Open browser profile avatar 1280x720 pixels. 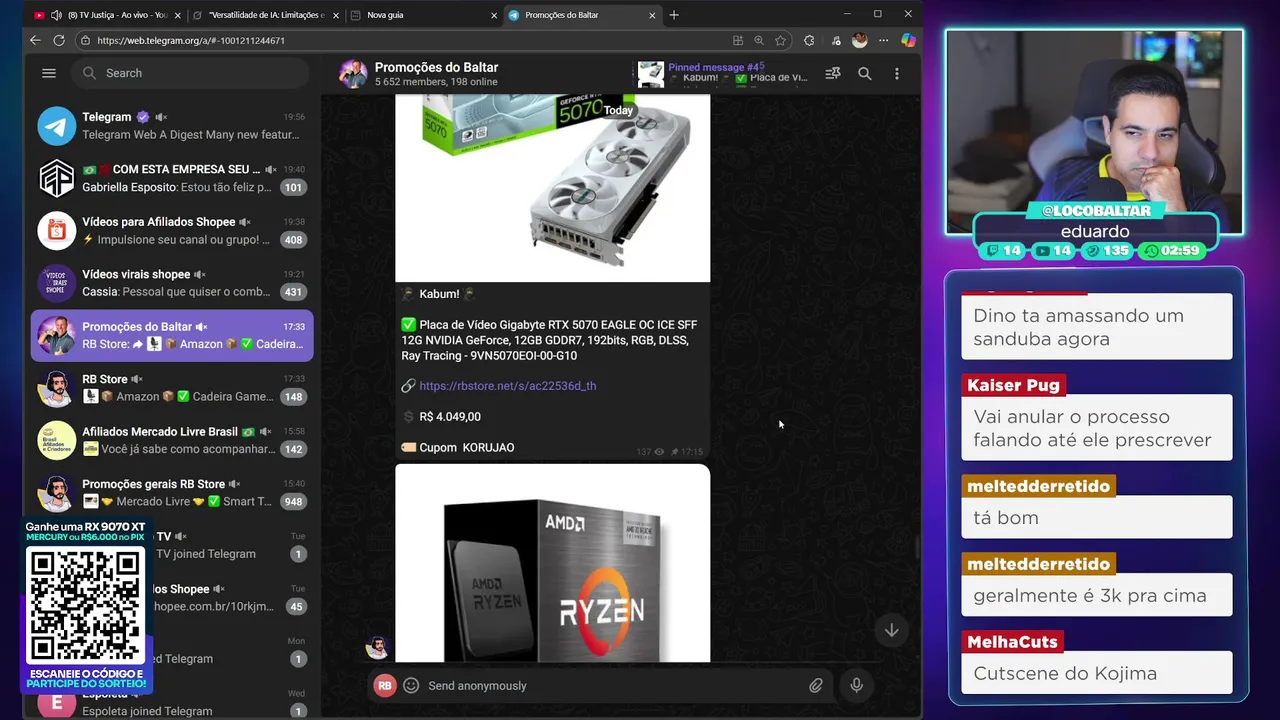click(859, 41)
